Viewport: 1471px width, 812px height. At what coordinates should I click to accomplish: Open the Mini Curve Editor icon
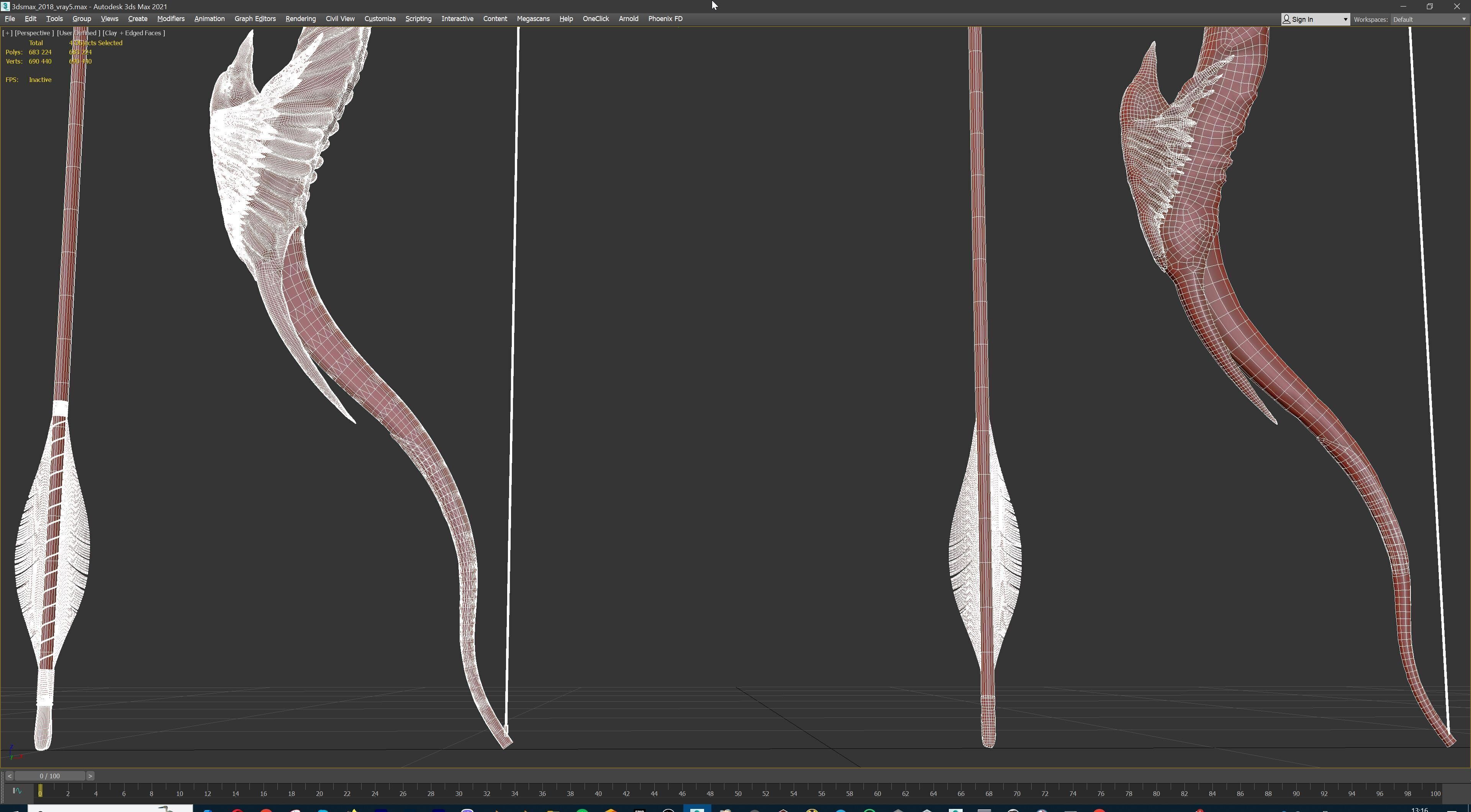(x=16, y=791)
